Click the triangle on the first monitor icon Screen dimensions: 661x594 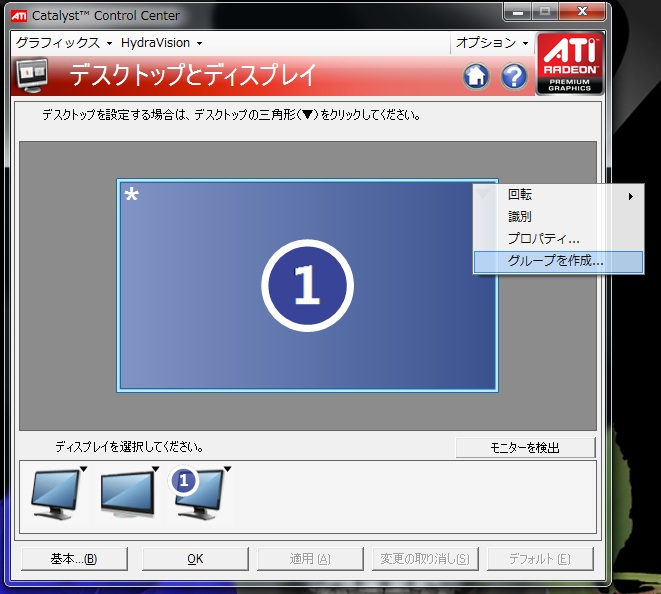84,468
